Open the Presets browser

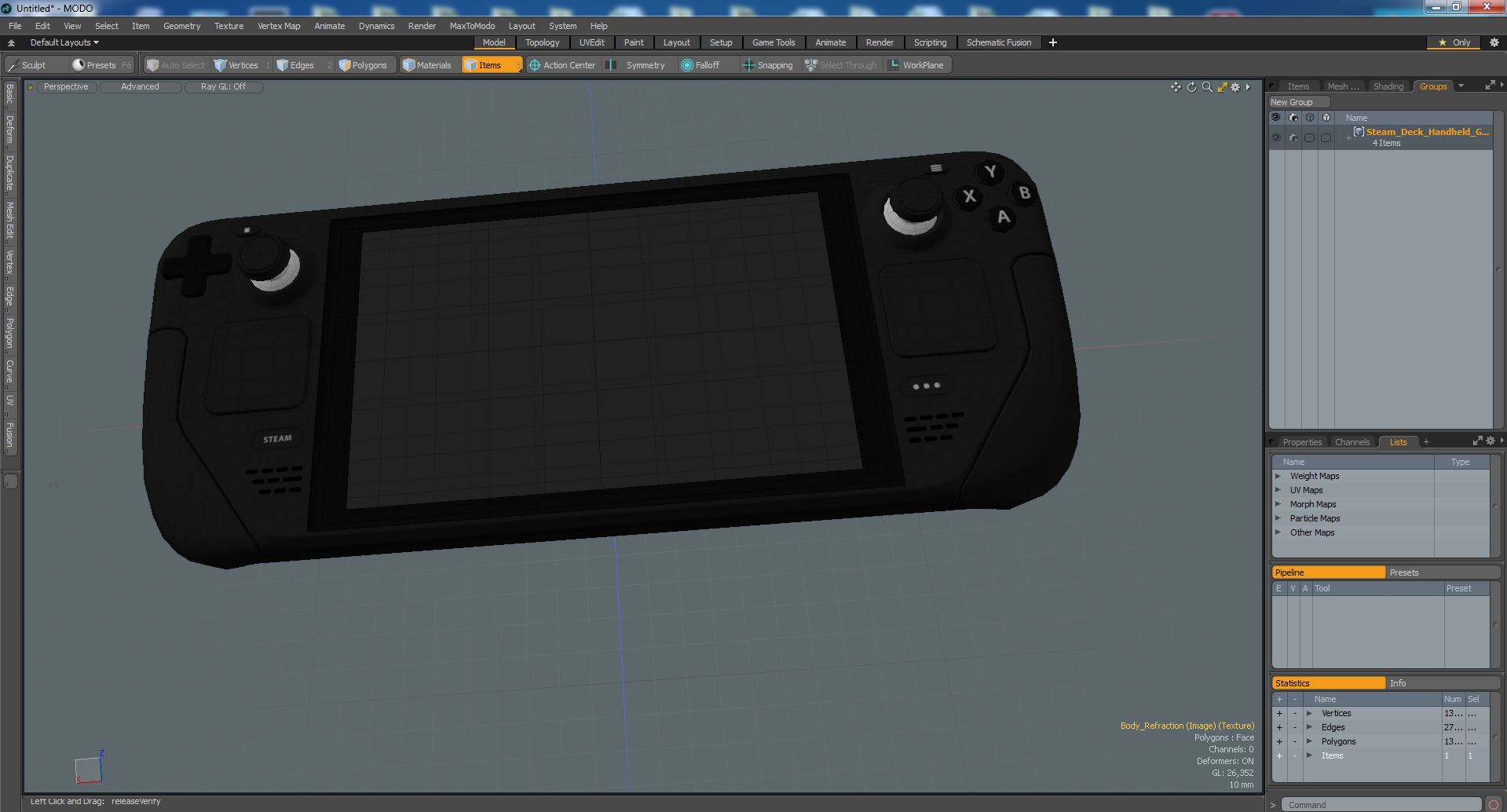(101, 65)
